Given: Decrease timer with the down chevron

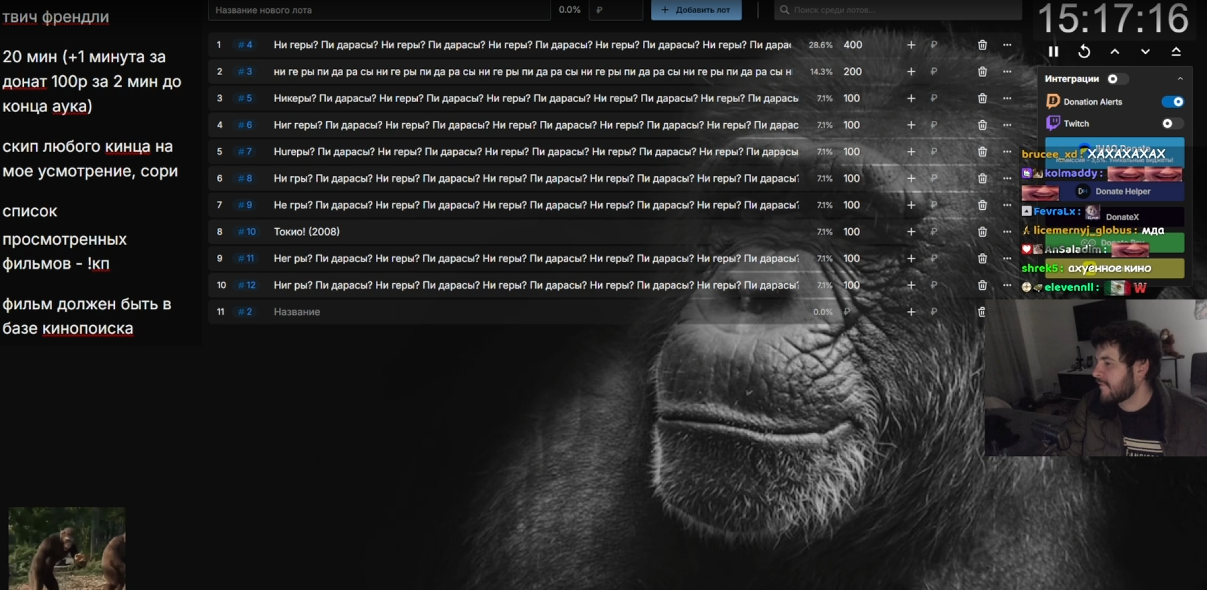Looking at the screenshot, I should [x=1145, y=51].
